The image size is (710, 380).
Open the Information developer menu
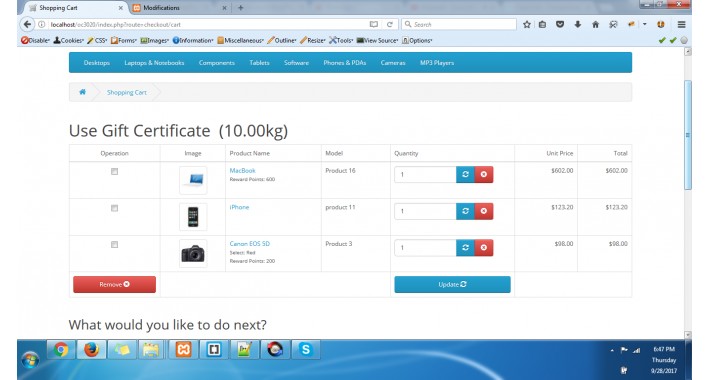[x=193, y=40]
